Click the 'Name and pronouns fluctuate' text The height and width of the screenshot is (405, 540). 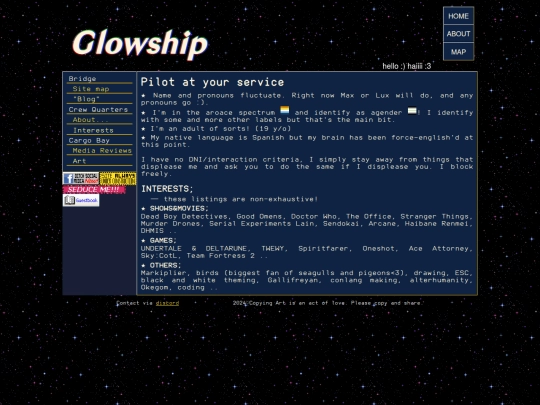coord(217,95)
